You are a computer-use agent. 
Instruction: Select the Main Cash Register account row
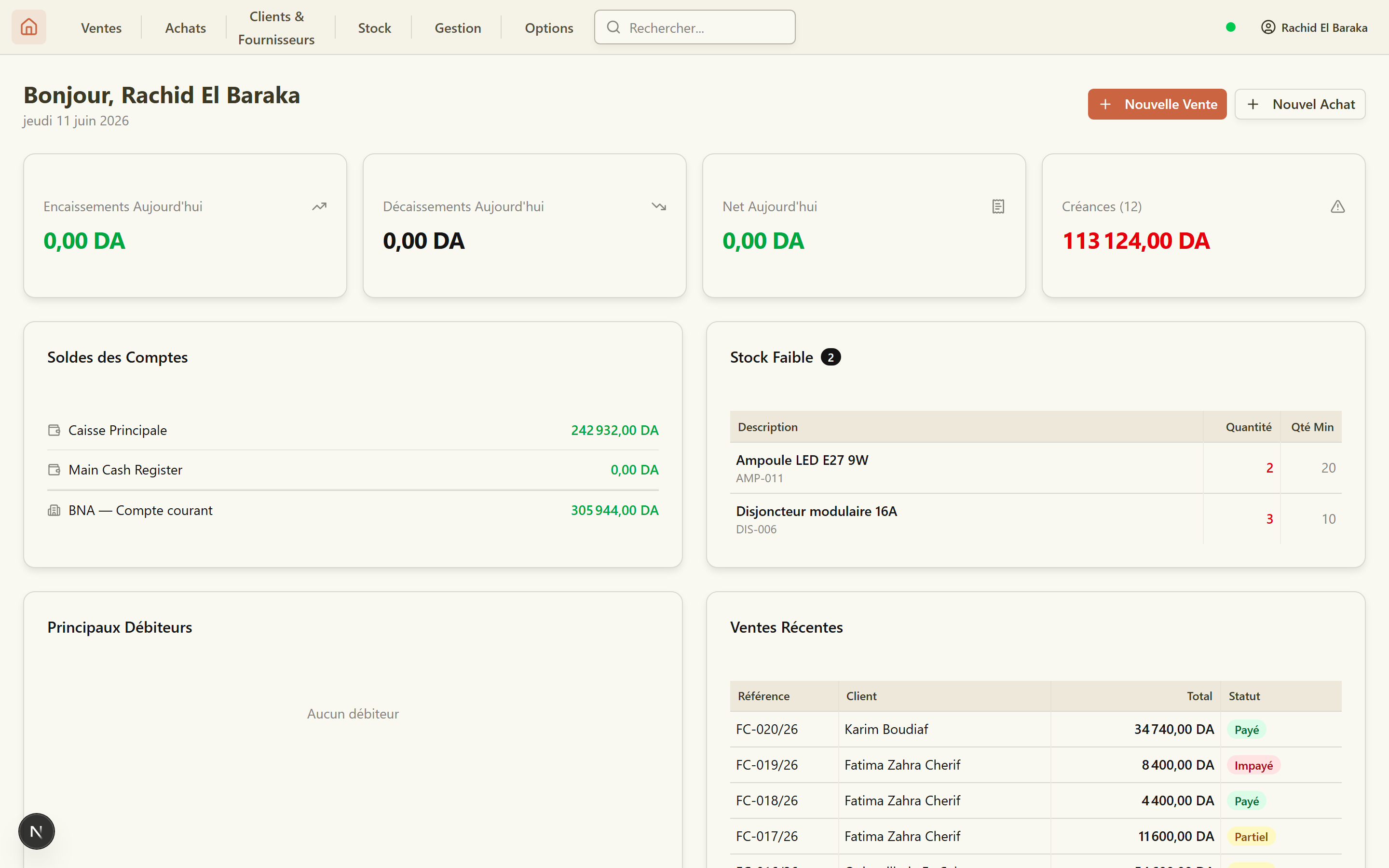coord(353,470)
